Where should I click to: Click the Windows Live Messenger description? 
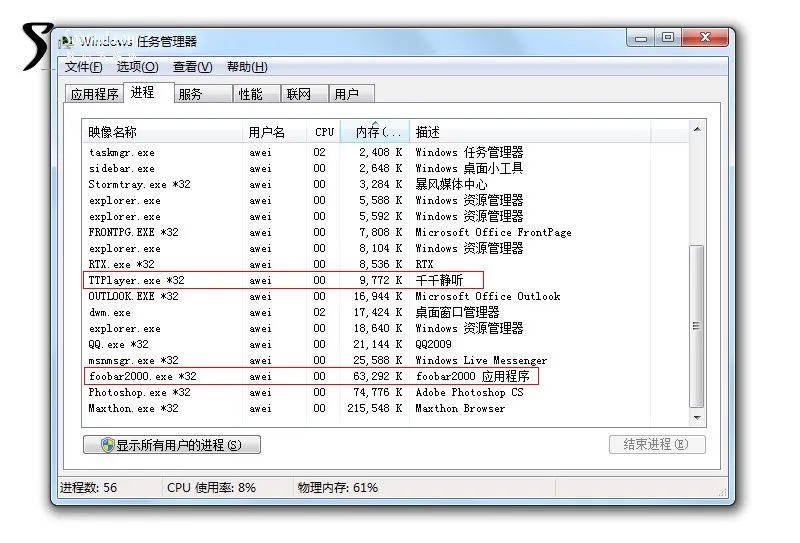pyautogui.click(x=481, y=360)
